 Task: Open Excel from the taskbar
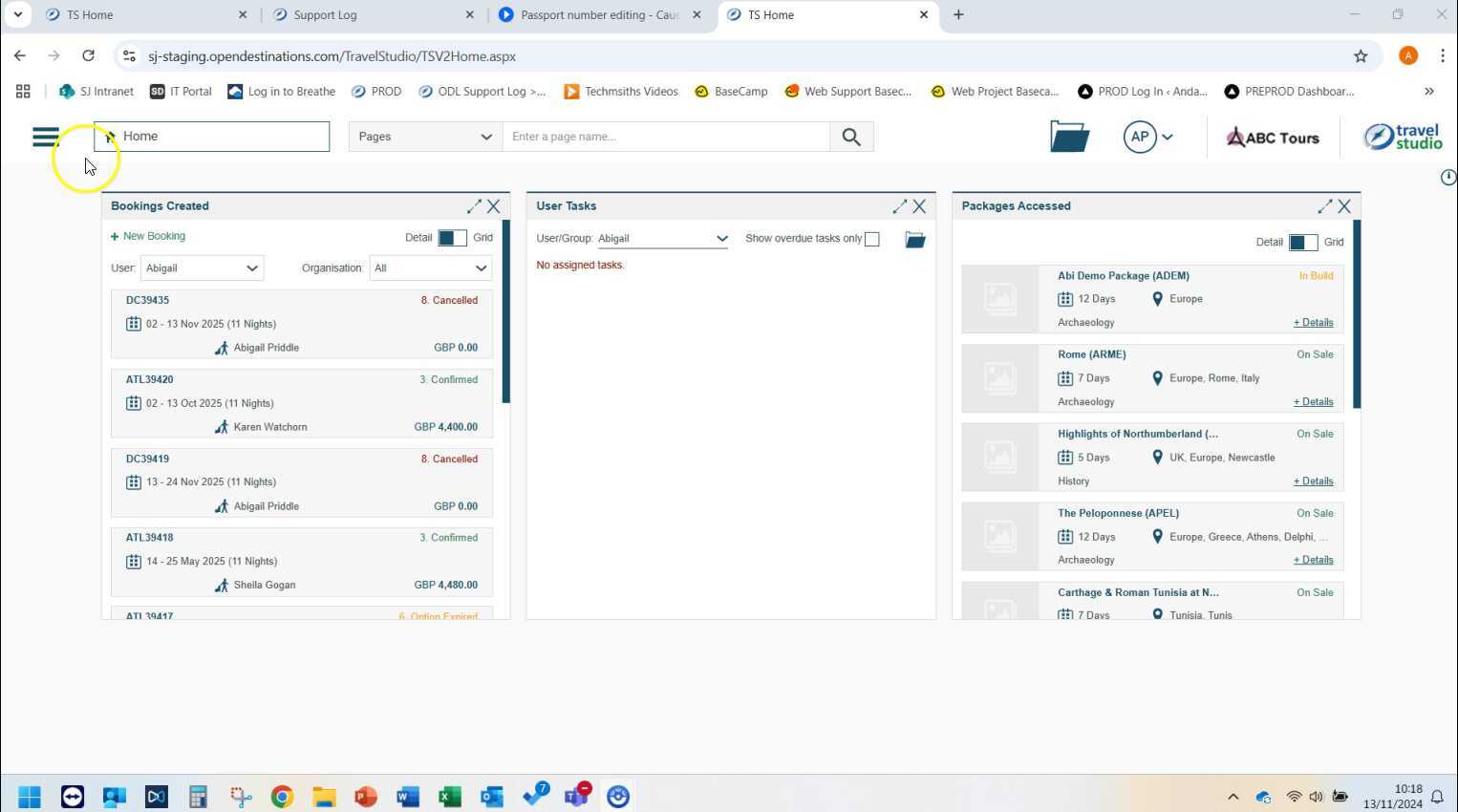click(450, 797)
